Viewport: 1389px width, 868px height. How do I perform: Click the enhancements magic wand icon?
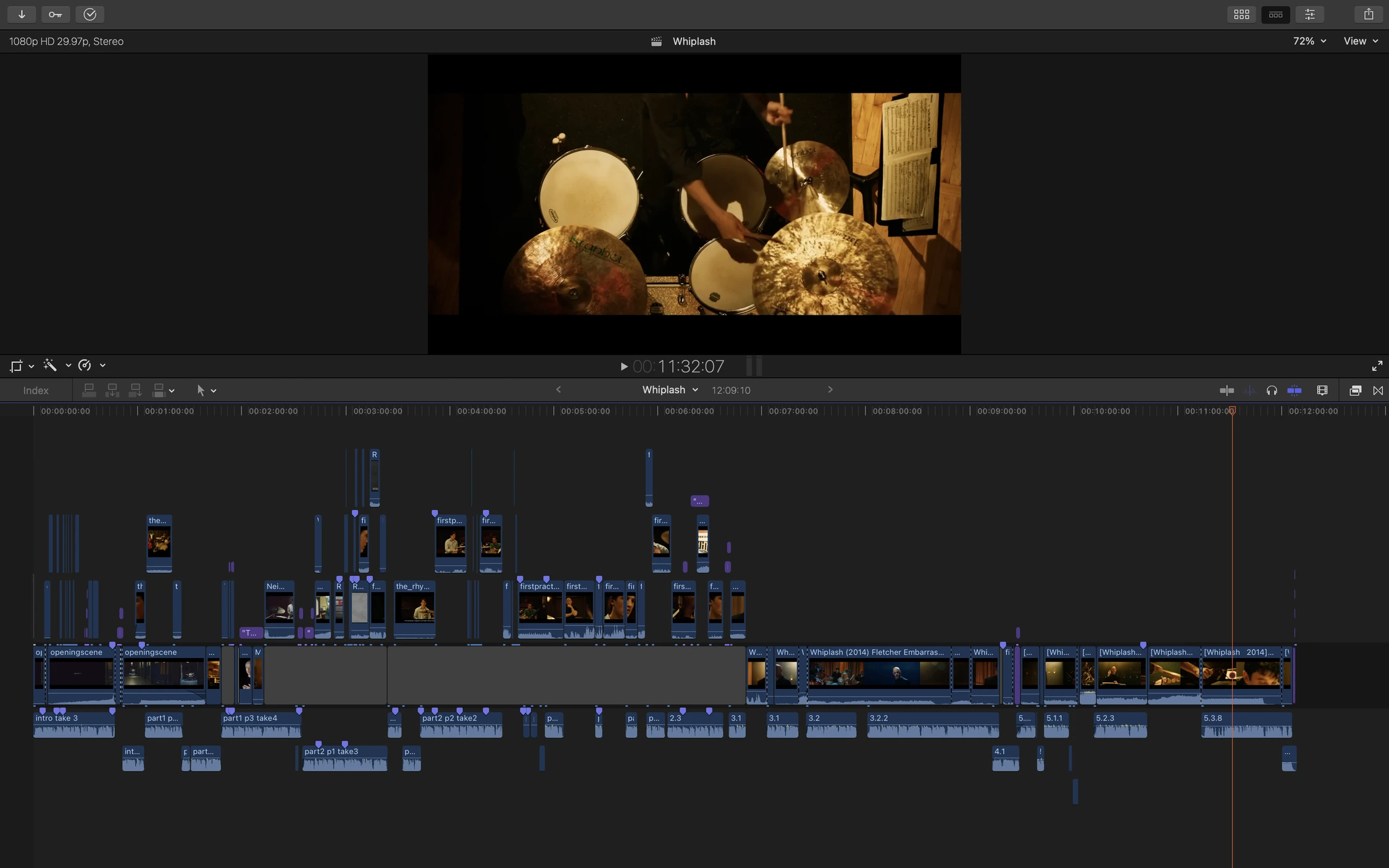[51, 365]
